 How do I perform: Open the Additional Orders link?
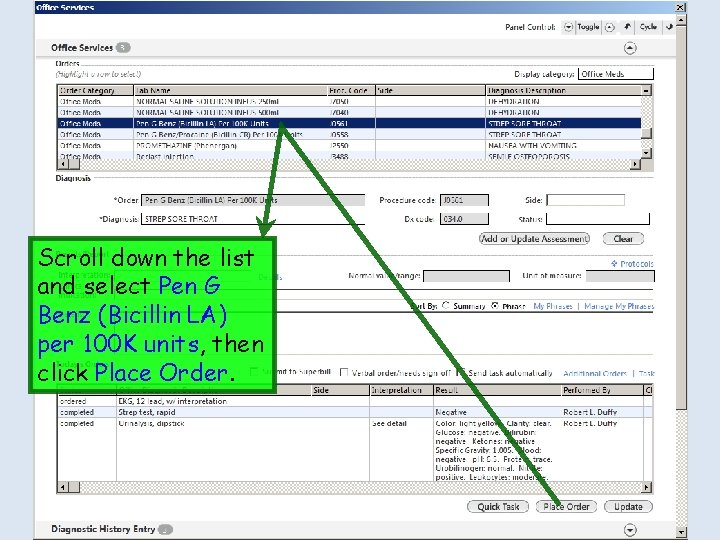point(595,373)
